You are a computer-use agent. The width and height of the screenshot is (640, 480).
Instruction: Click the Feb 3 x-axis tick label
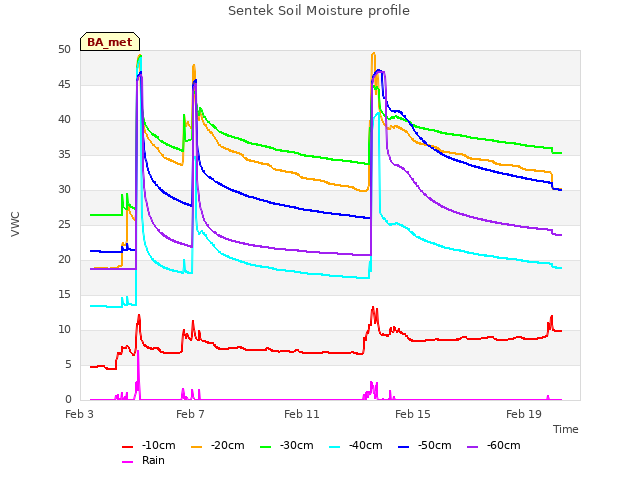click(x=80, y=414)
